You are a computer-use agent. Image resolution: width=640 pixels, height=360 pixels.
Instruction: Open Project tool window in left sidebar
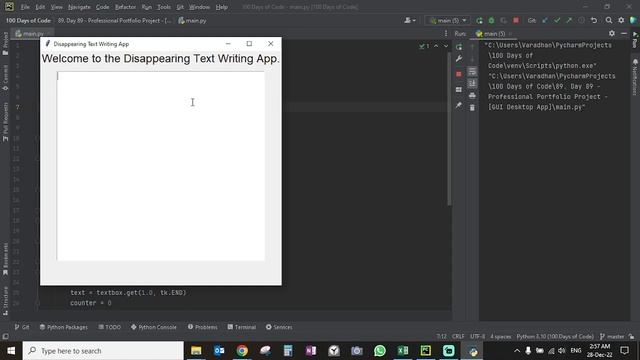click(x=5, y=43)
